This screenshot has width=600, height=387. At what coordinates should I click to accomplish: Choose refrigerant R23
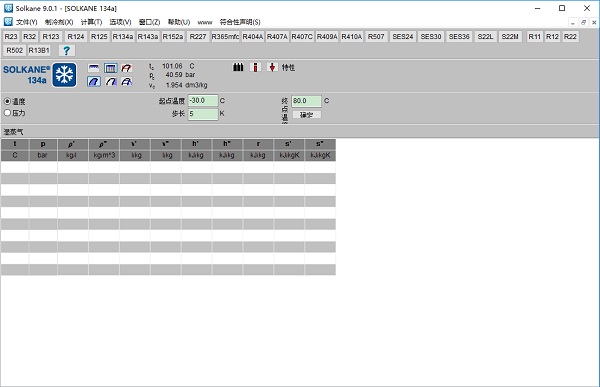[11, 37]
